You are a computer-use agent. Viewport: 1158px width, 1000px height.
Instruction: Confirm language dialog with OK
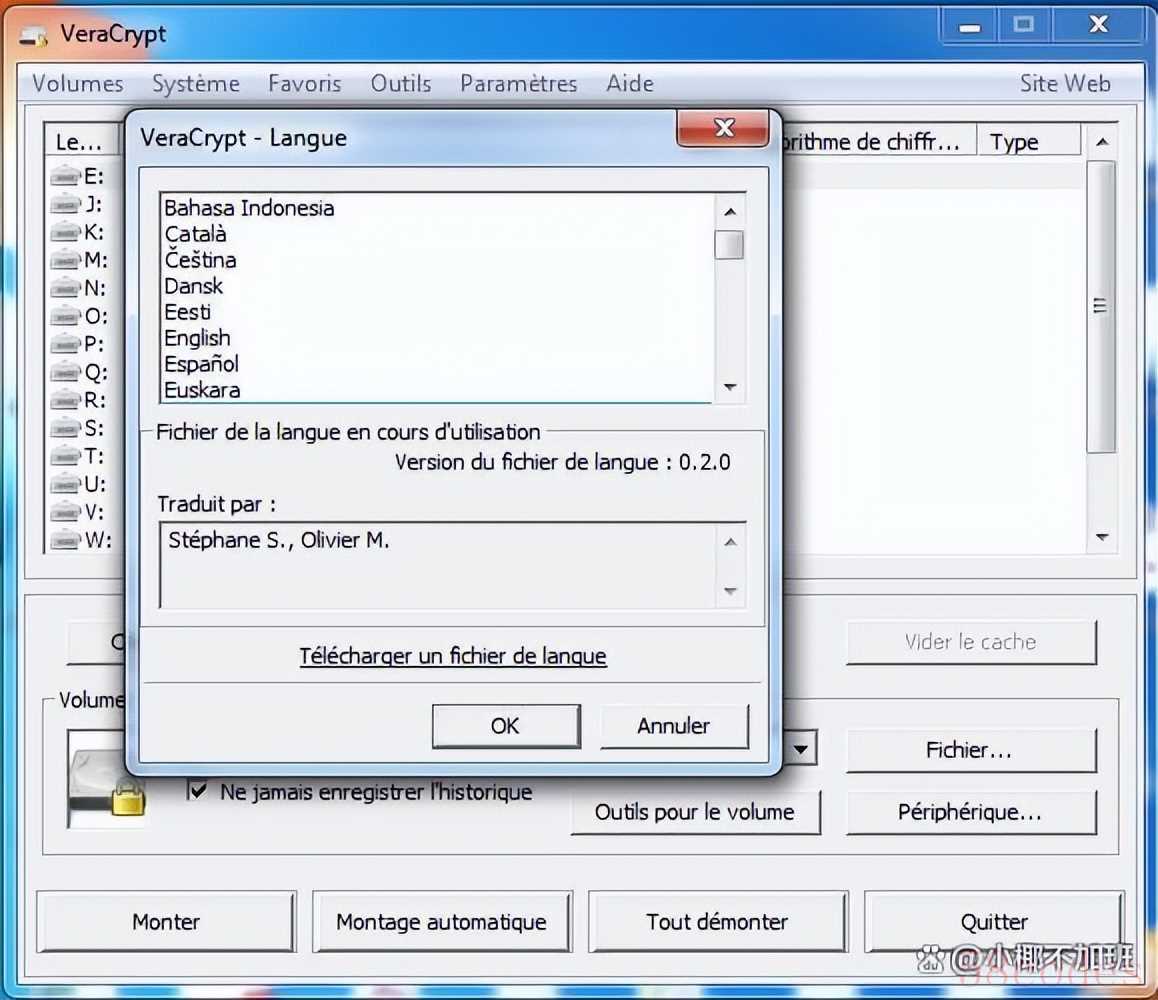click(506, 726)
